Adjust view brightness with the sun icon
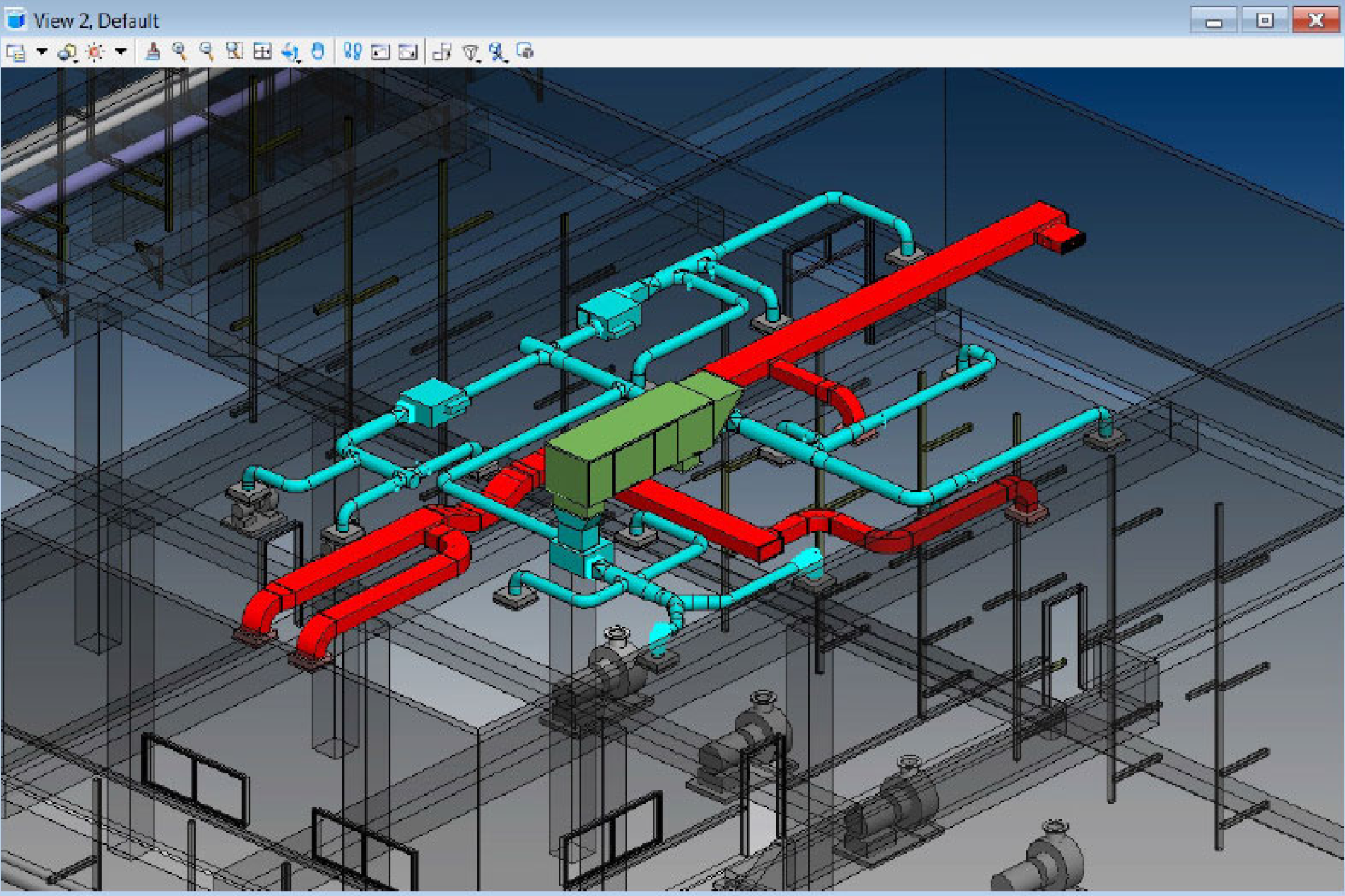This screenshot has height=896, width=1345. (x=95, y=52)
